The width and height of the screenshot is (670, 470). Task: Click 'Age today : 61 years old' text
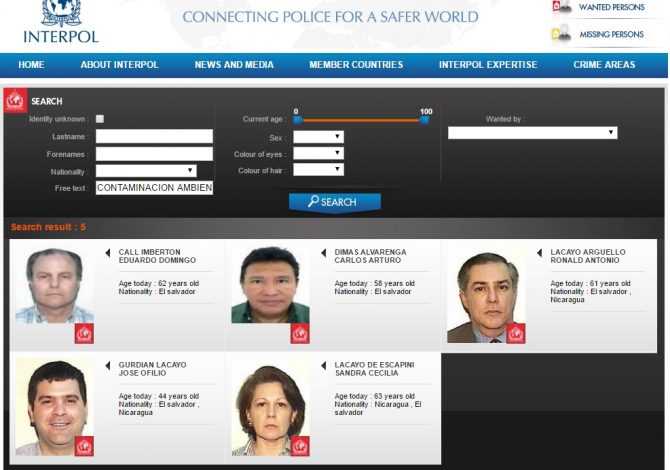[x=590, y=283]
